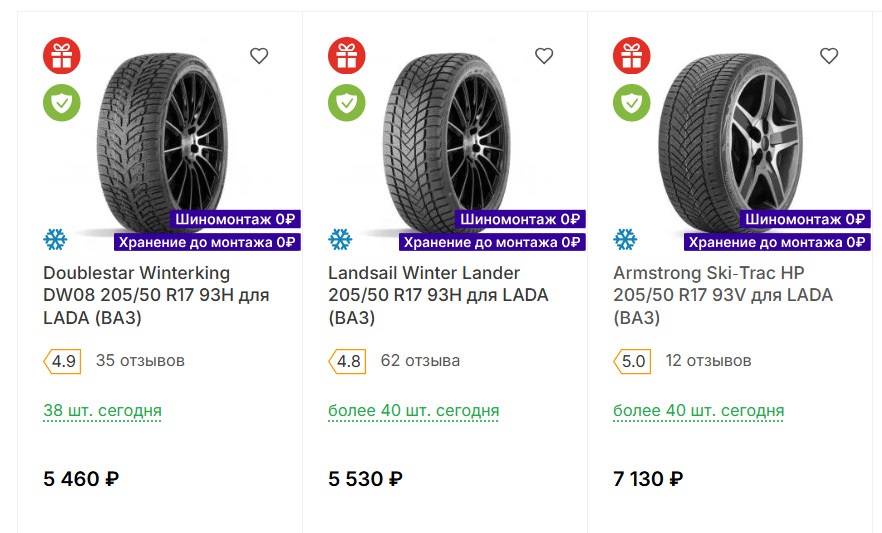Add Doublestar Winterking to favorites with heart

pos(259,56)
